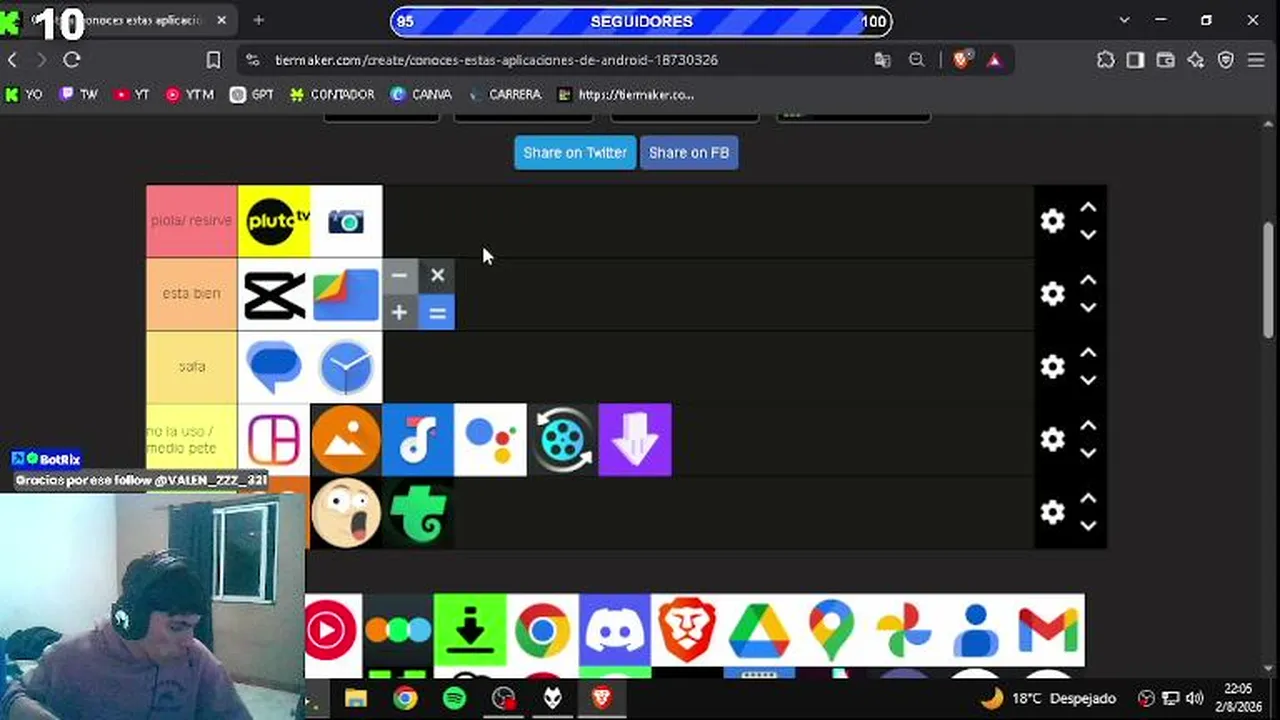The image size is (1280, 720).
Task: Select the Google Assistant tile
Action: (x=490, y=440)
